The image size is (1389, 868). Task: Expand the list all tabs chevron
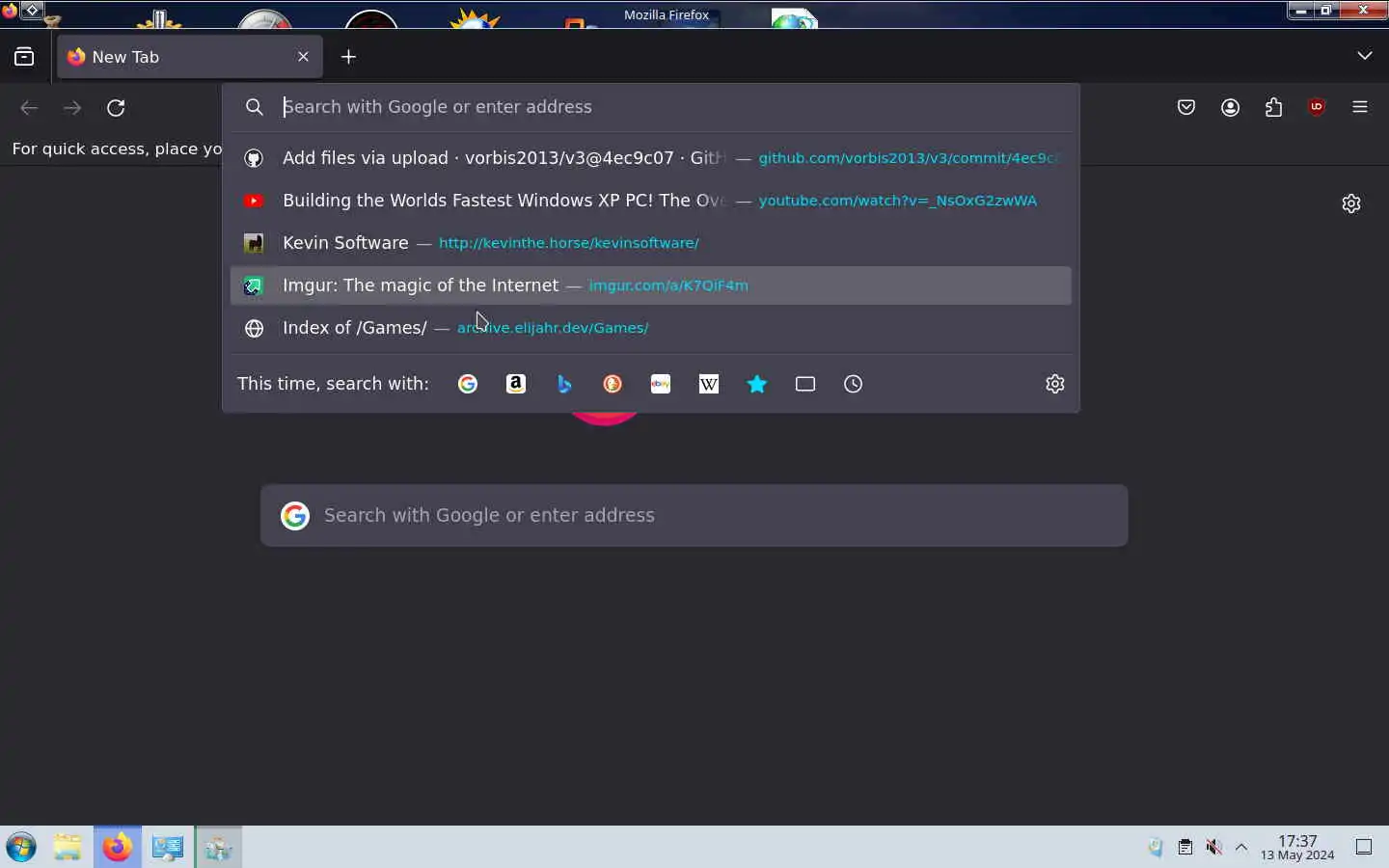tap(1364, 56)
